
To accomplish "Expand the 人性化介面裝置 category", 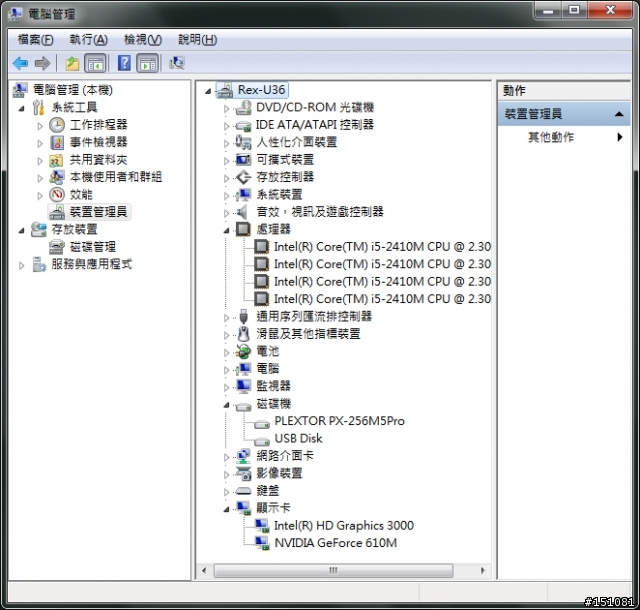I will pos(227,143).
